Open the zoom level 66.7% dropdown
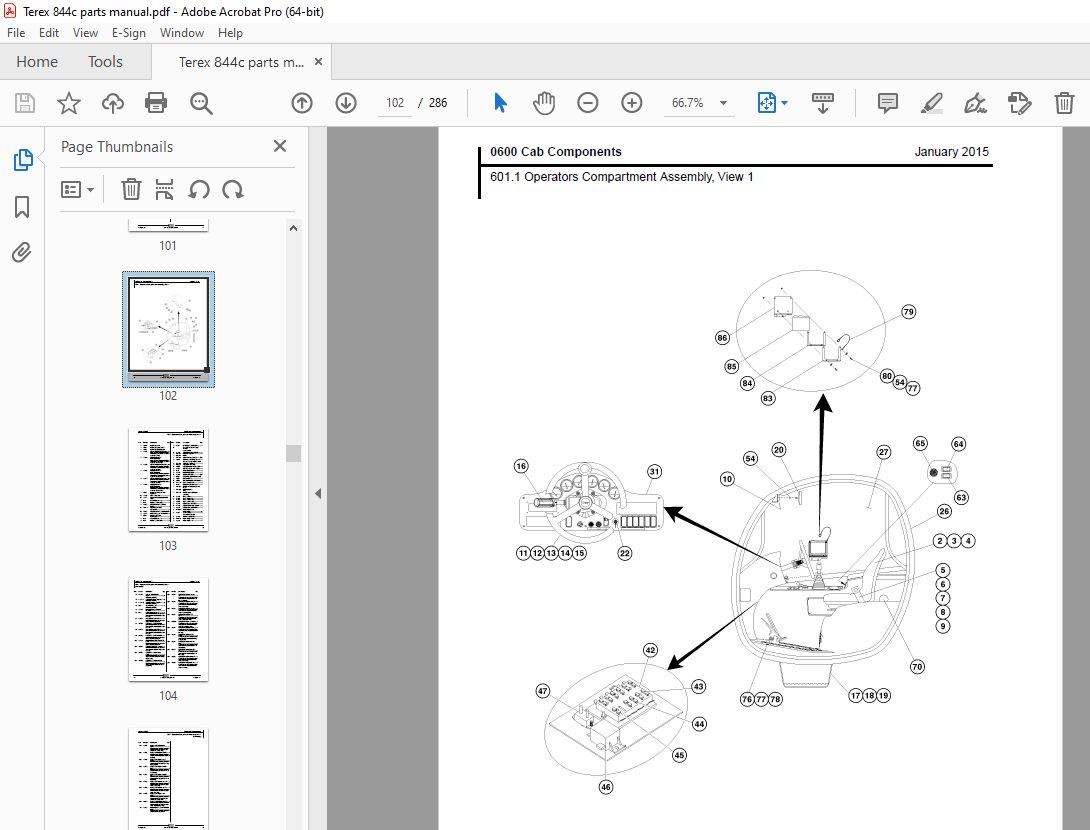This screenshot has width=1090, height=830. coord(723,103)
